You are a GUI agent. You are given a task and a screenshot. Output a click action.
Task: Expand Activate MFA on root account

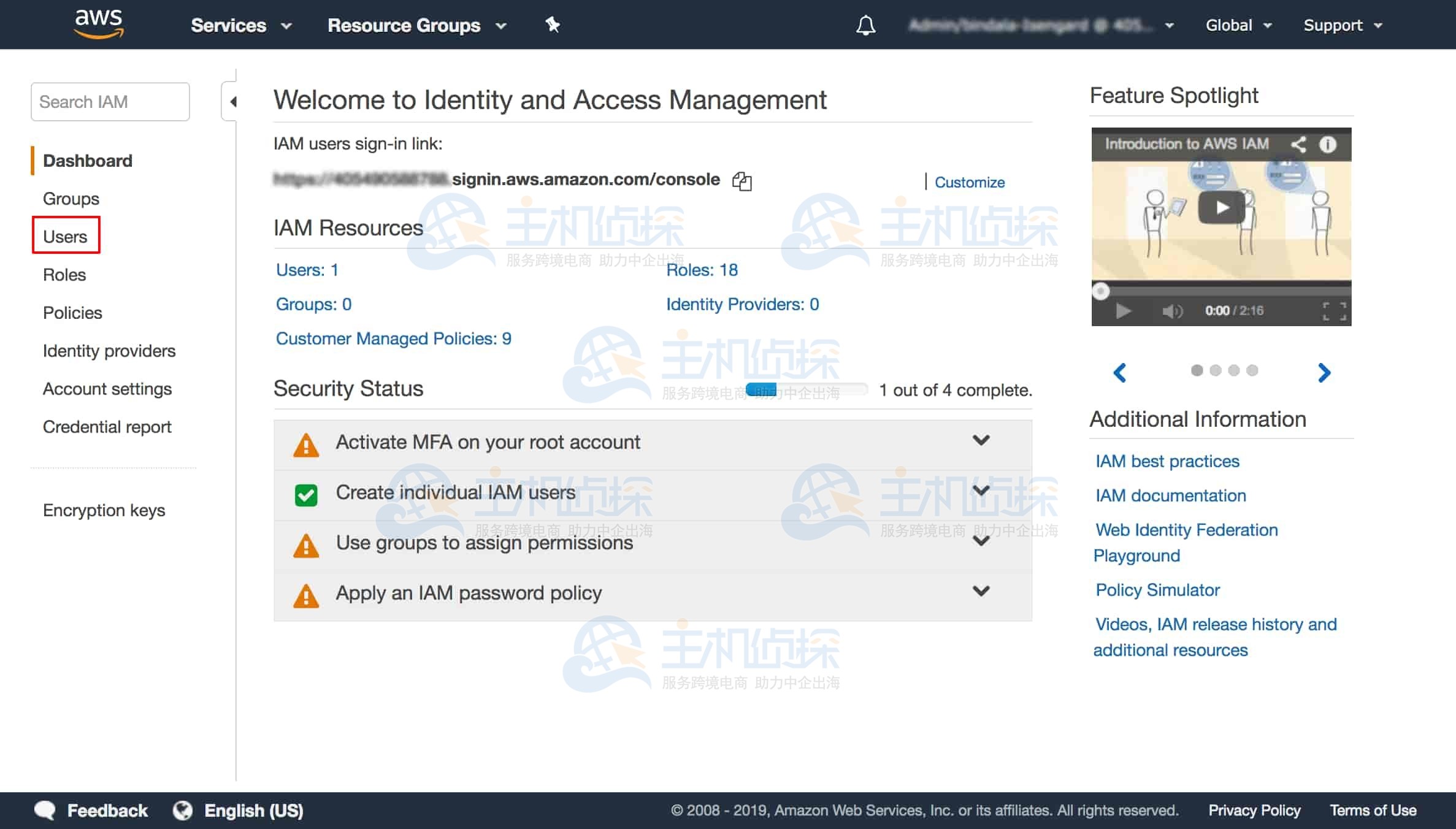981,440
